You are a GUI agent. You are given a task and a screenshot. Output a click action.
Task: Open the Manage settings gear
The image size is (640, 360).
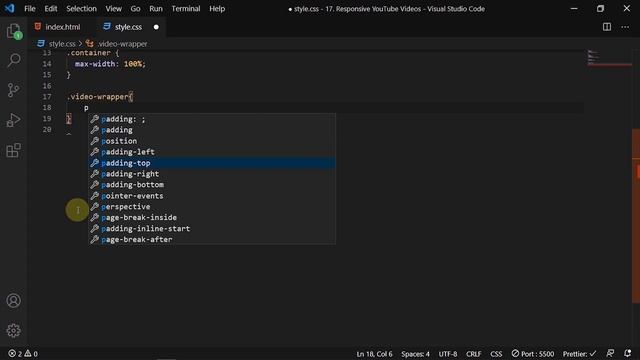(13, 331)
